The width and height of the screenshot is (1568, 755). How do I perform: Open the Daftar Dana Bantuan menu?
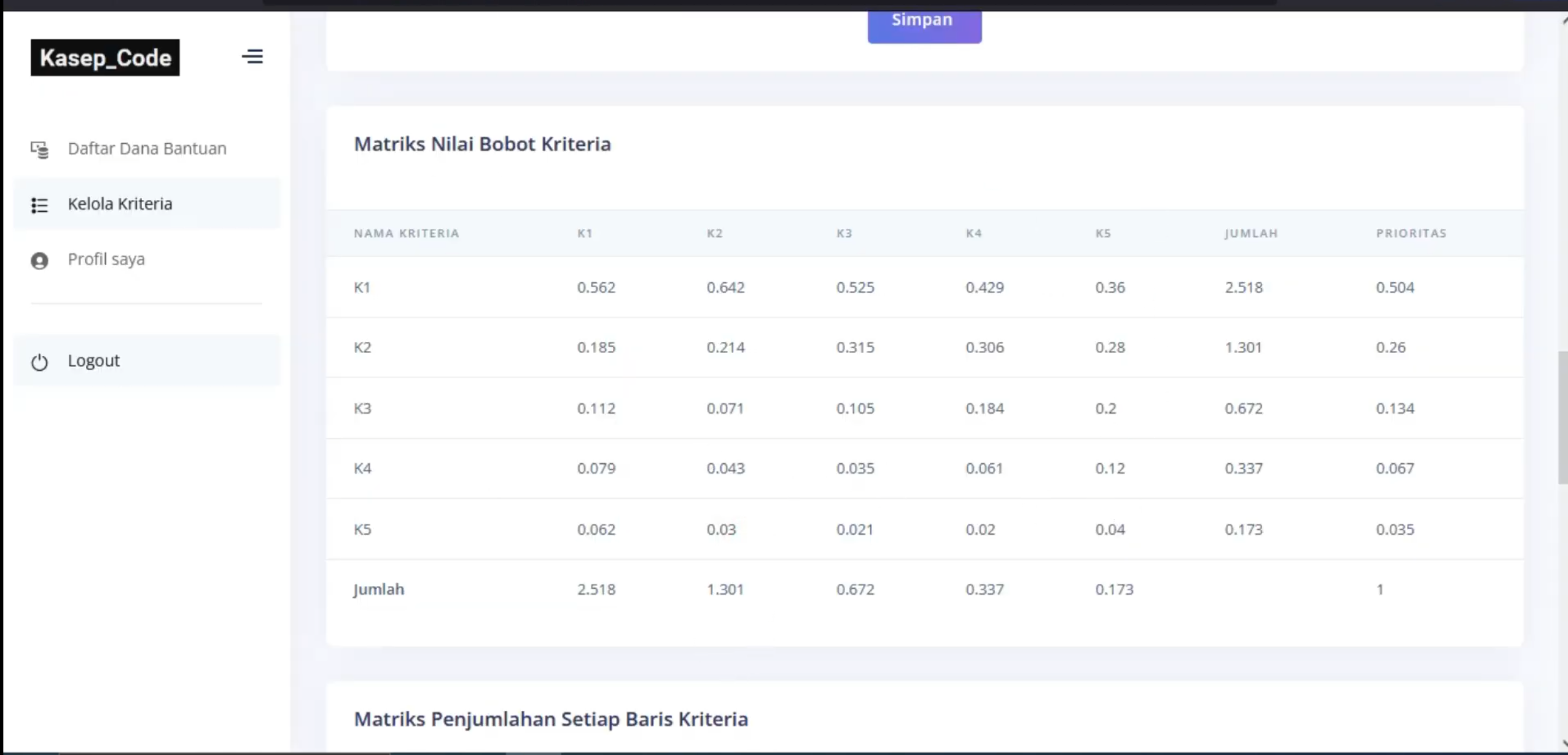(x=147, y=149)
